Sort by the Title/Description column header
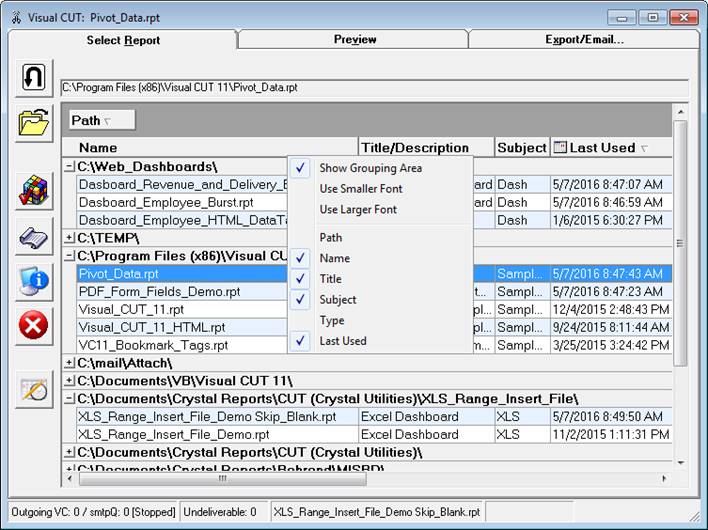 [426, 148]
